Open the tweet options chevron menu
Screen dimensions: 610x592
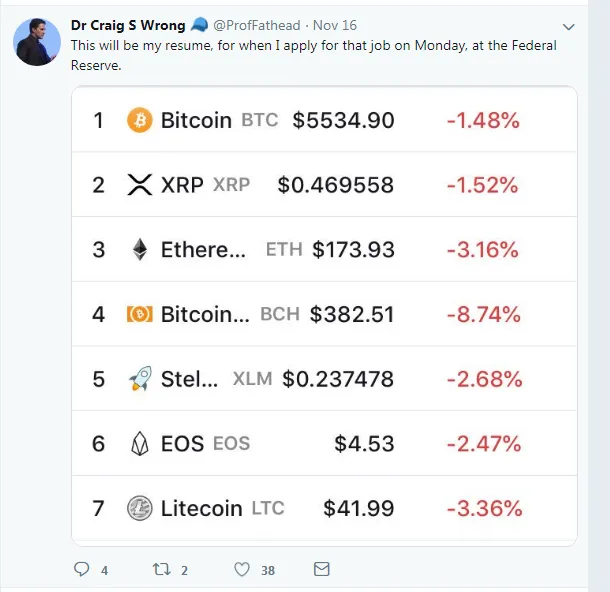tap(568, 27)
